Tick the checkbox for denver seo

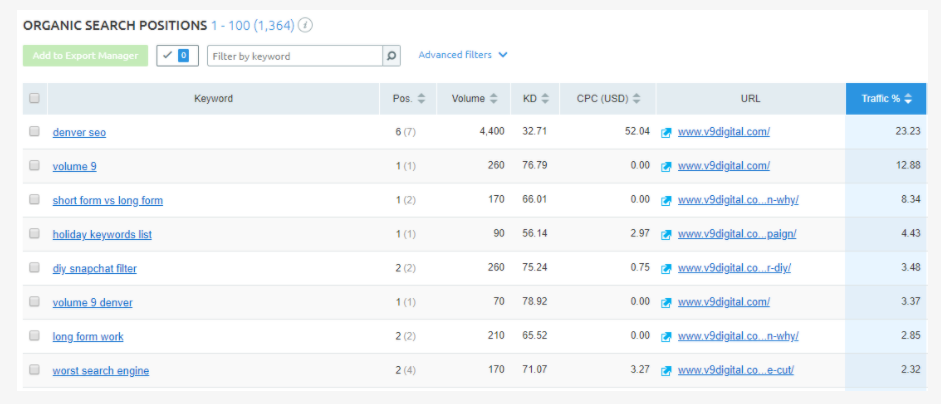click(x=35, y=132)
